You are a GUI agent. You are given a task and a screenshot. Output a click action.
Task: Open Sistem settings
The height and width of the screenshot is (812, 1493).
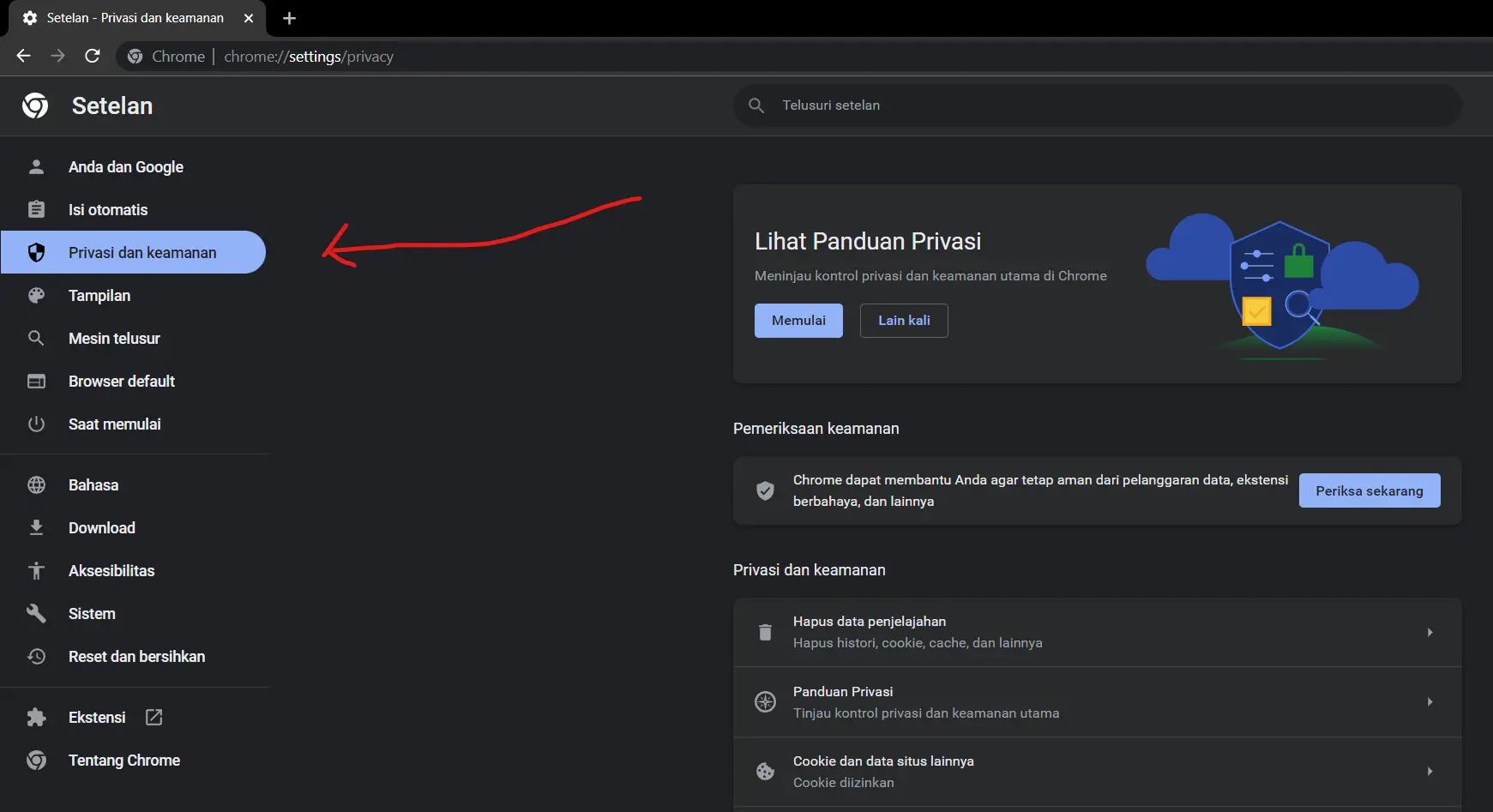92,613
